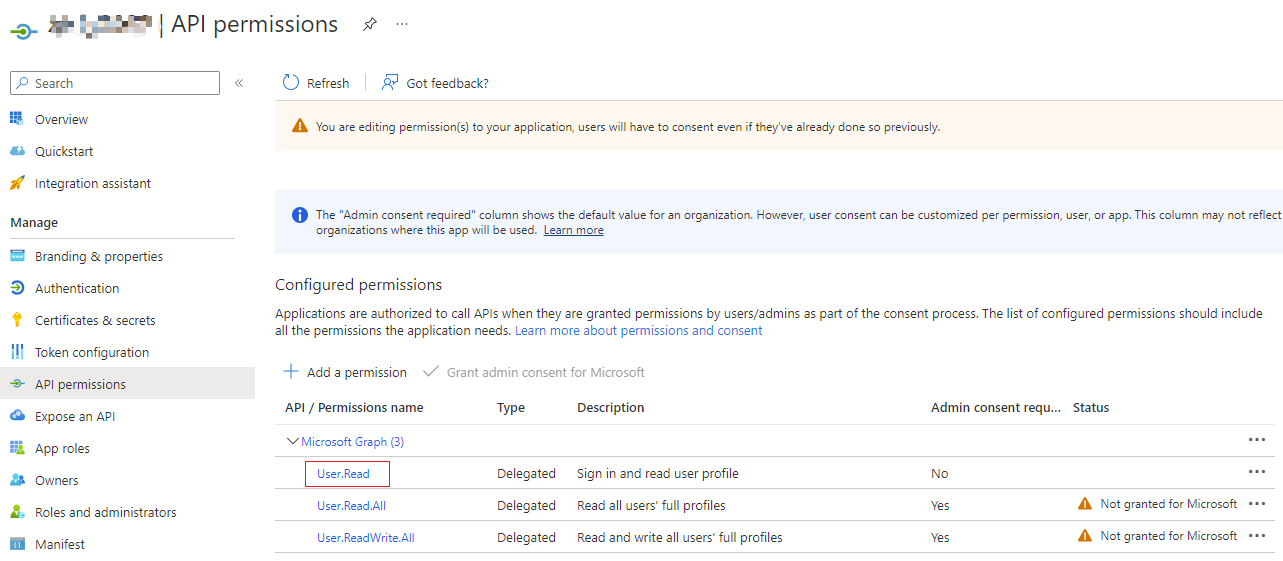This screenshot has width=1283, height=561.
Task: Click the Refresh icon in toolbar
Action: (x=291, y=82)
